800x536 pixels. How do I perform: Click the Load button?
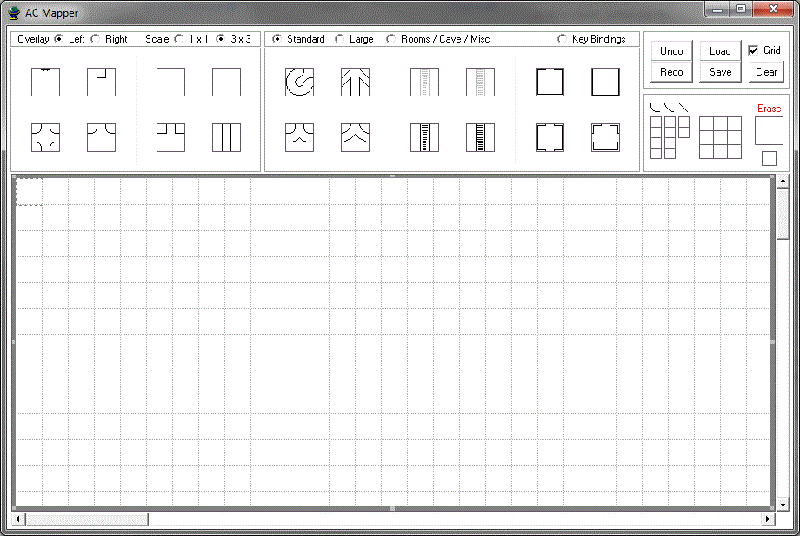720,50
